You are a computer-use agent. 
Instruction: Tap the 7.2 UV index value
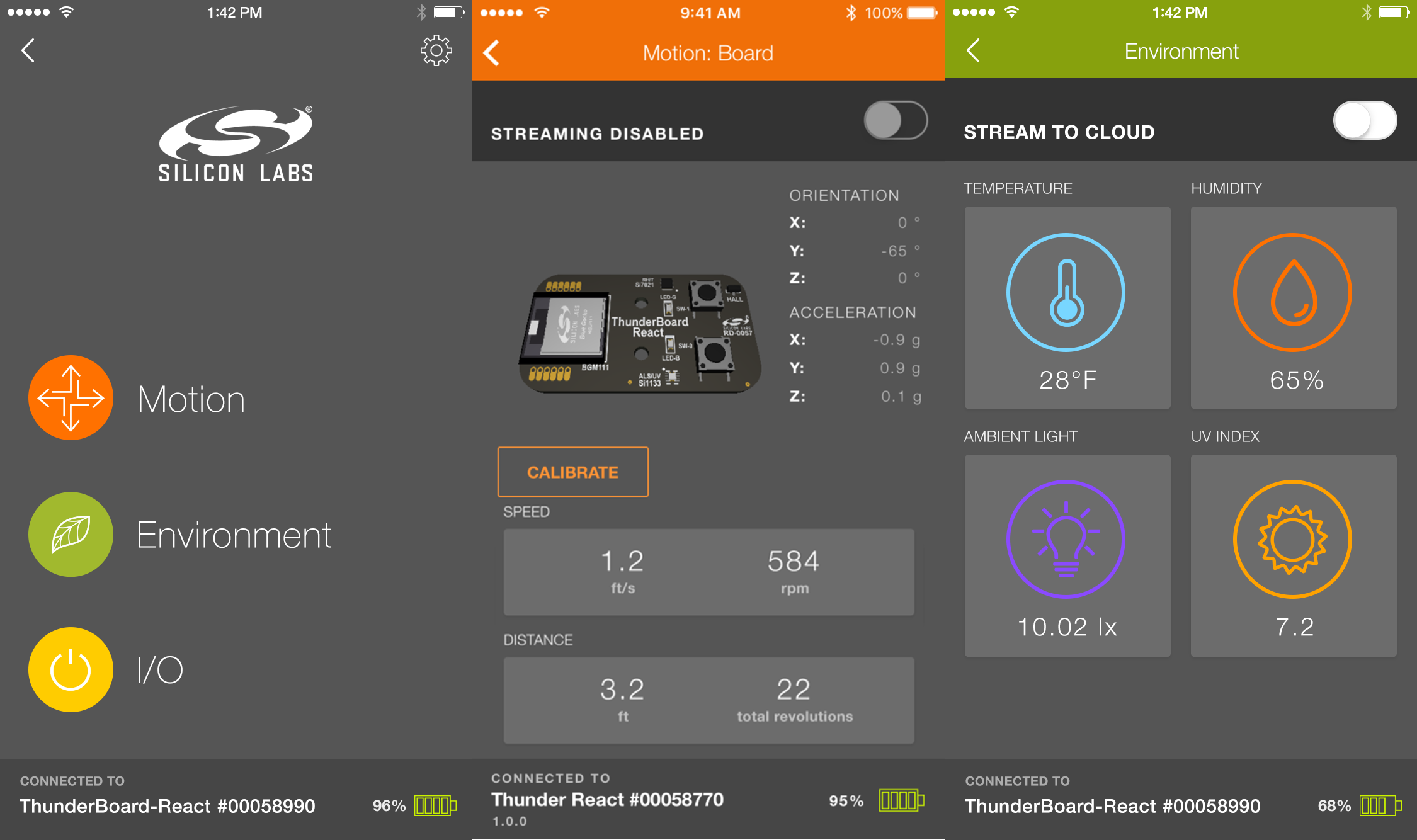[1294, 627]
